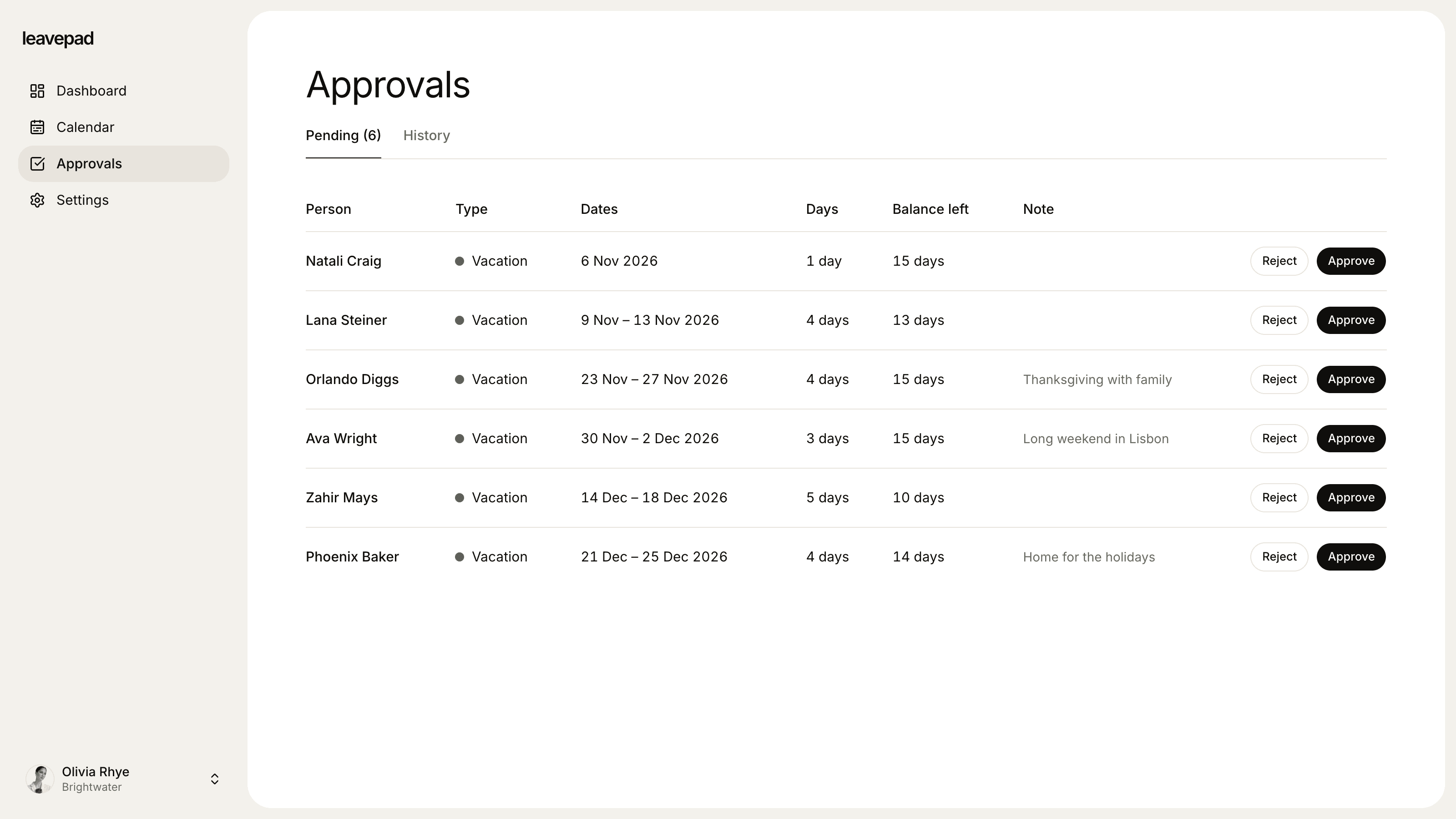Approve Lana Steiner's request
Image resolution: width=1456 pixels, height=819 pixels.
tap(1351, 320)
